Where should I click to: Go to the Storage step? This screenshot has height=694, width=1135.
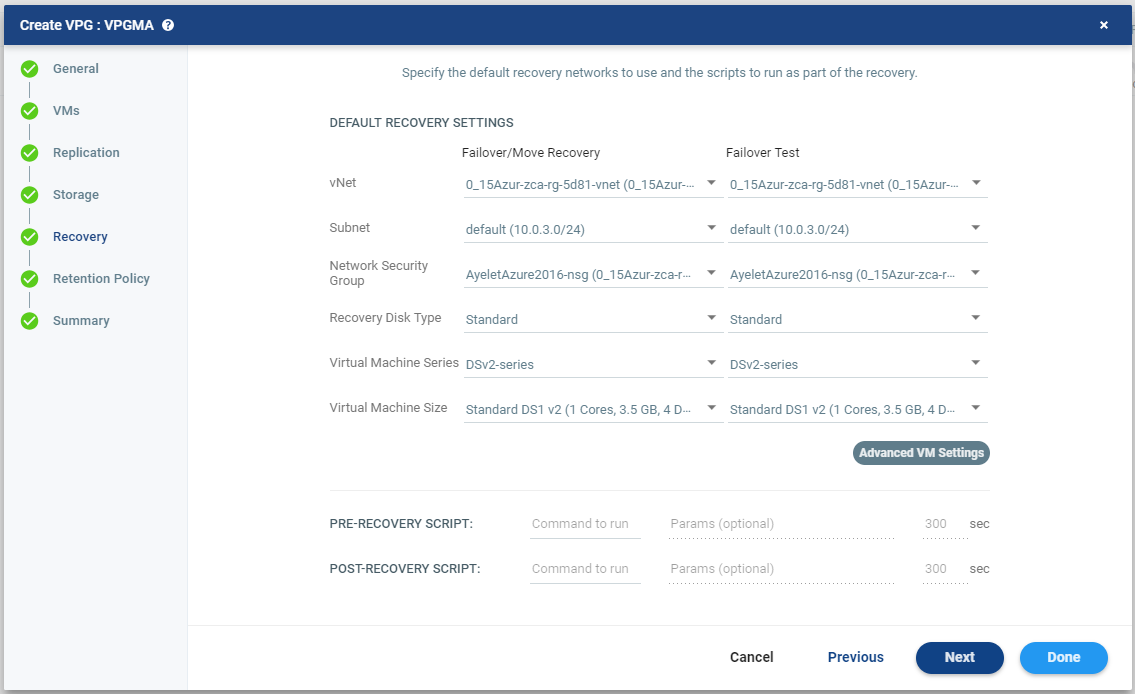(76, 195)
